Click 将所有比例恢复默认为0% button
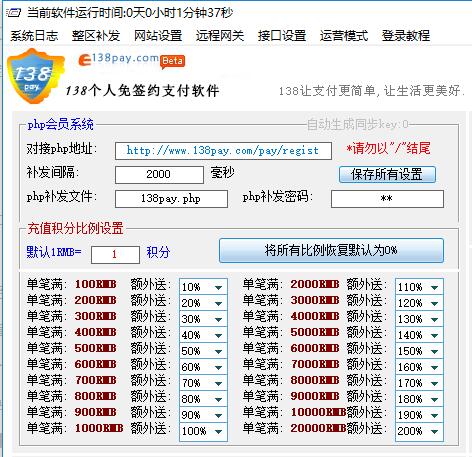The image size is (472, 457). [x=331, y=250]
